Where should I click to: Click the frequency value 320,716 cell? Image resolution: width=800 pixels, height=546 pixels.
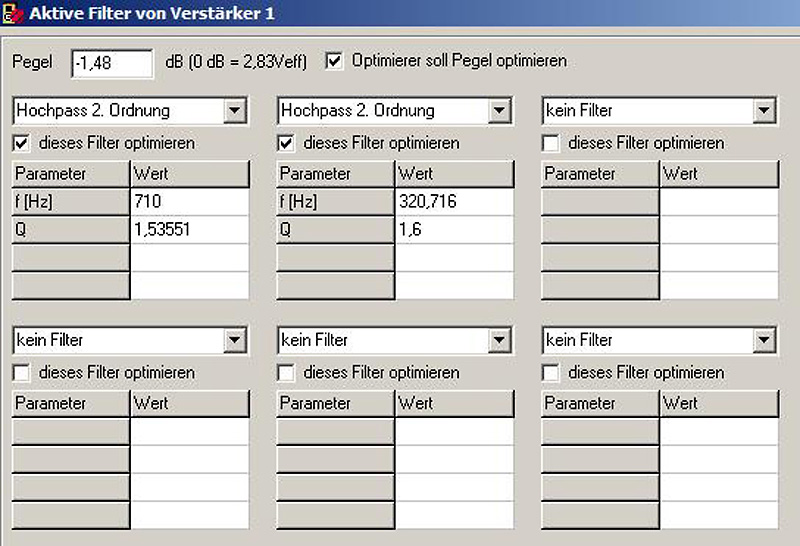(453, 201)
